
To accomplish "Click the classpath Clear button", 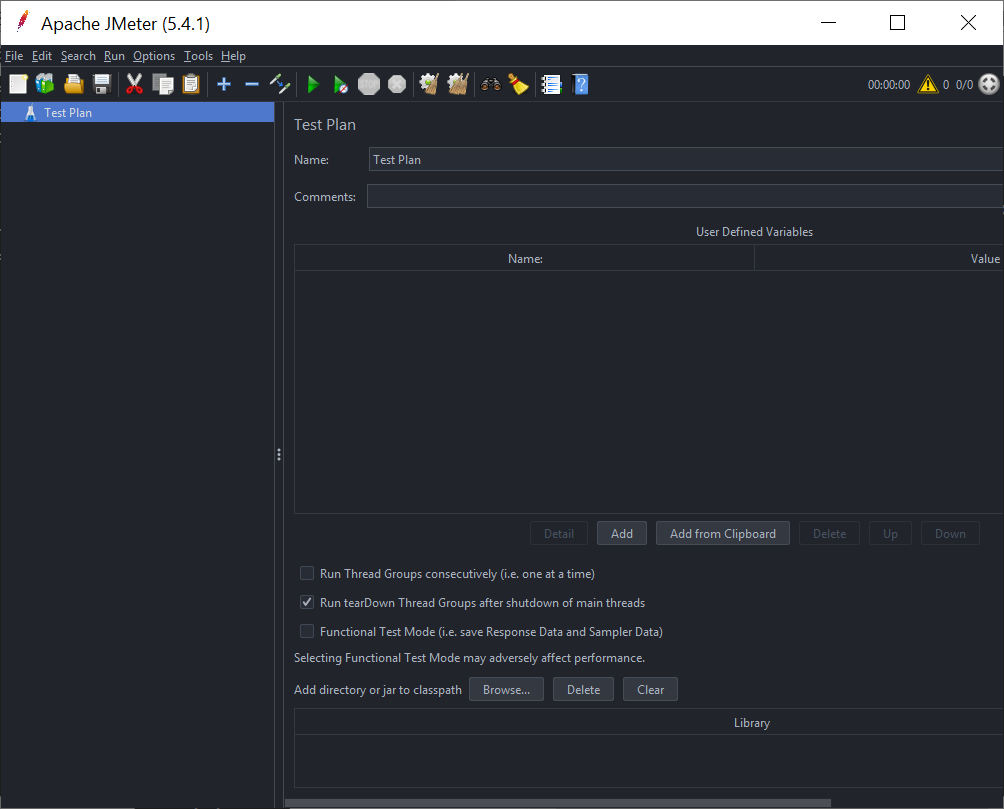I will pyautogui.click(x=651, y=689).
